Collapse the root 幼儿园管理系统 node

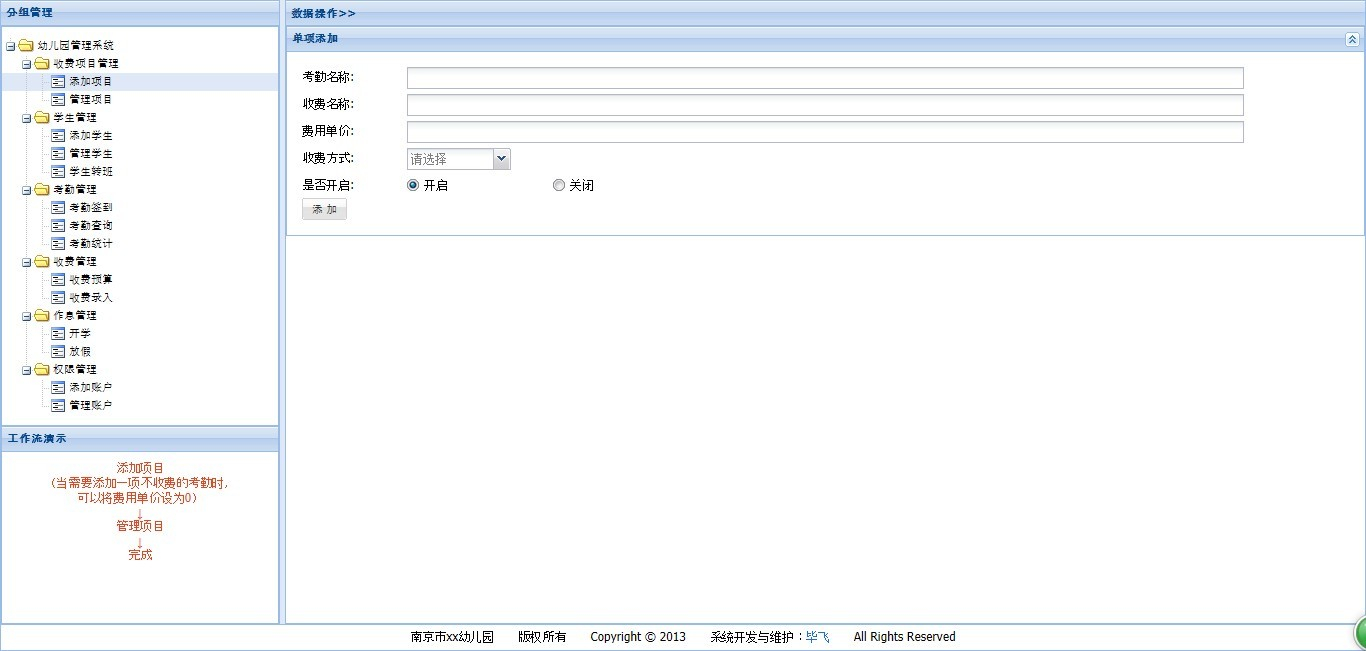[x=11, y=45]
